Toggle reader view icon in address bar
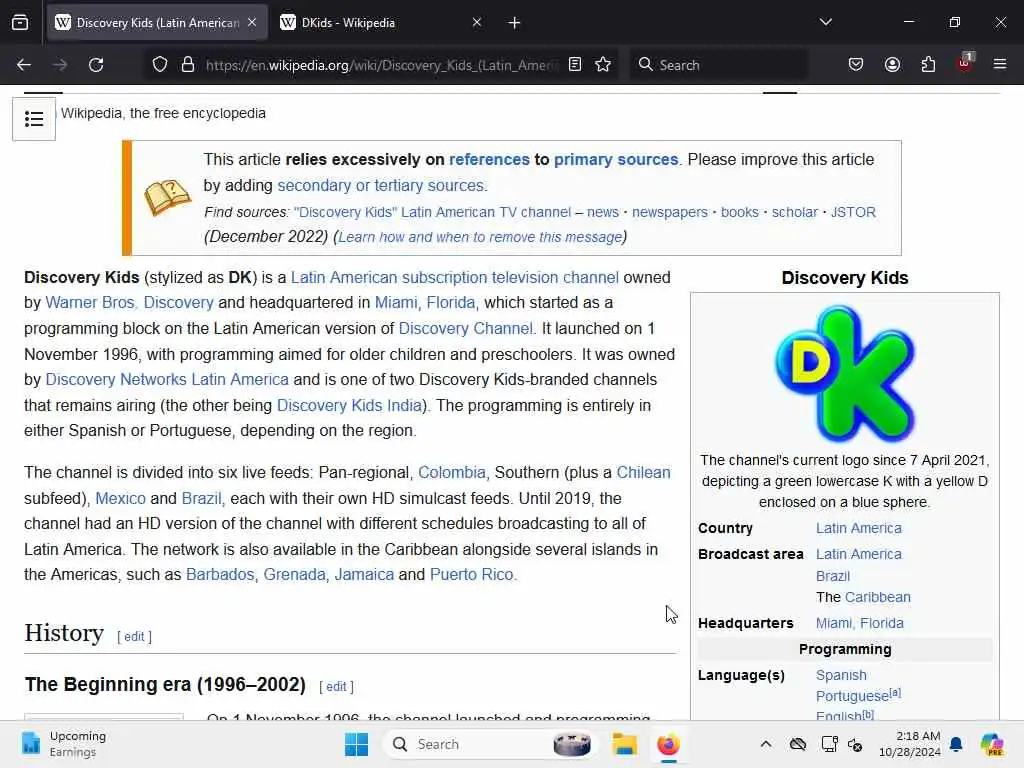The height and width of the screenshot is (768, 1024). click(x=575, y=65)
